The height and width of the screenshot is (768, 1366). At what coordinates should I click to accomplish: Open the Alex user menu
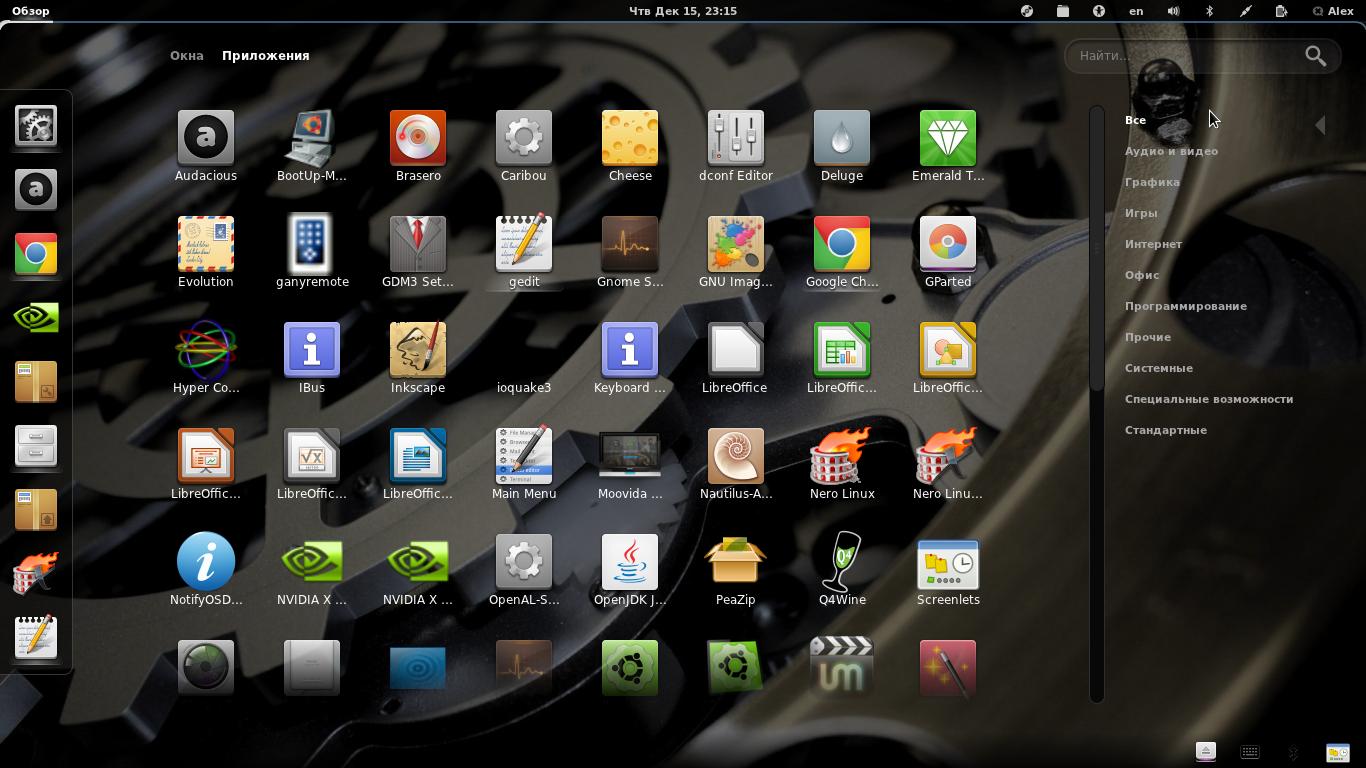pyautogui.click(x=1332, y=11)
